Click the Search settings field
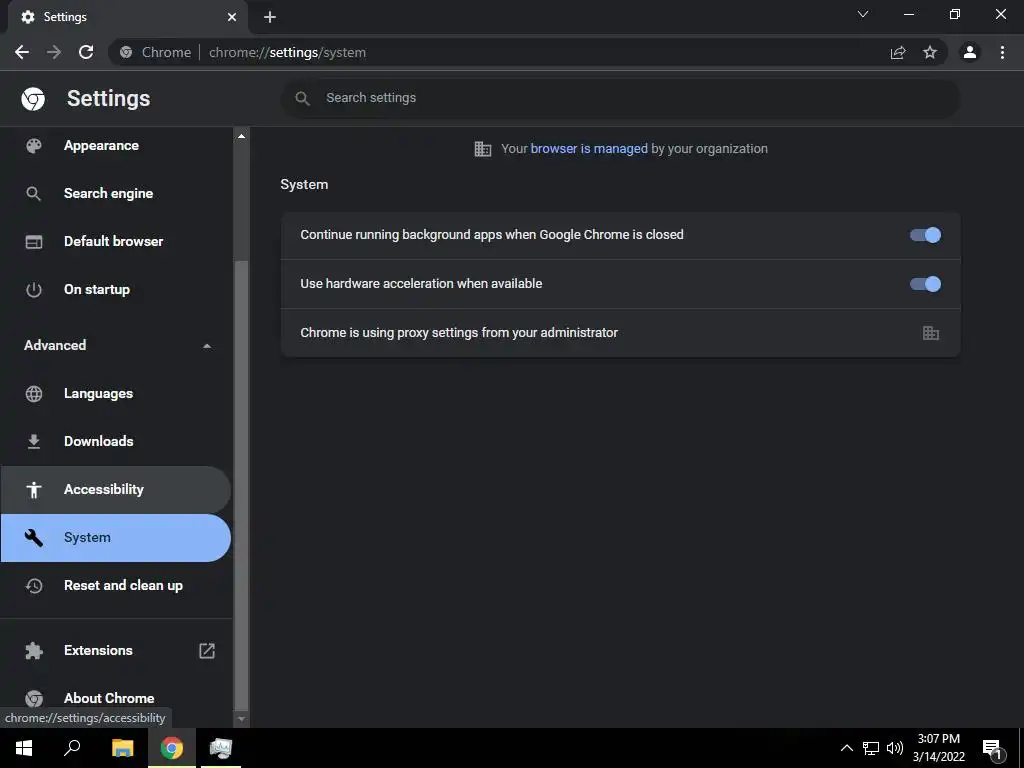Image resolution: width=1024 pixels, height=768 pixels. 620,99
